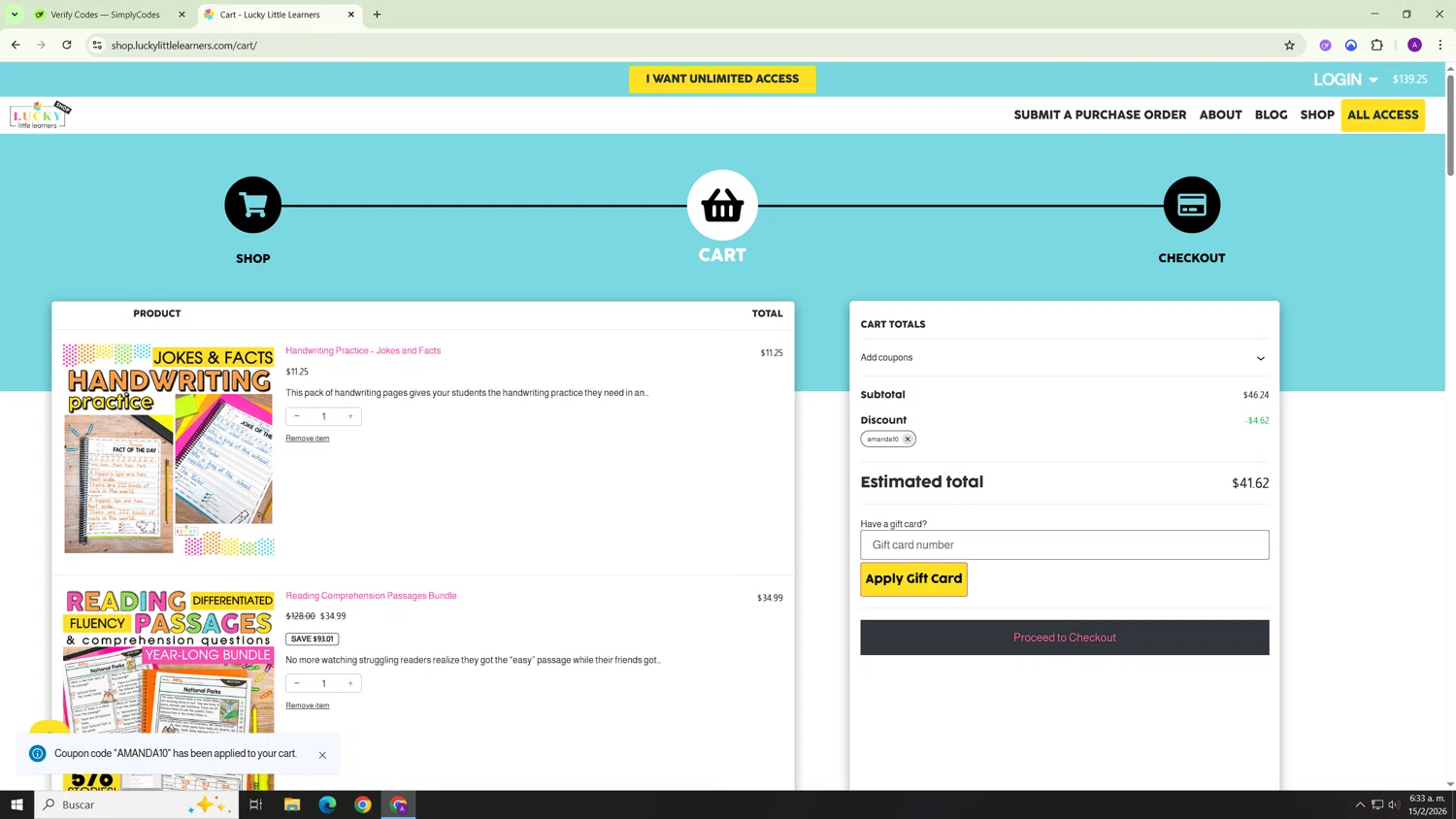Open the tab search dropdown arrow
Screen dimensions: 1456x819
15,15
